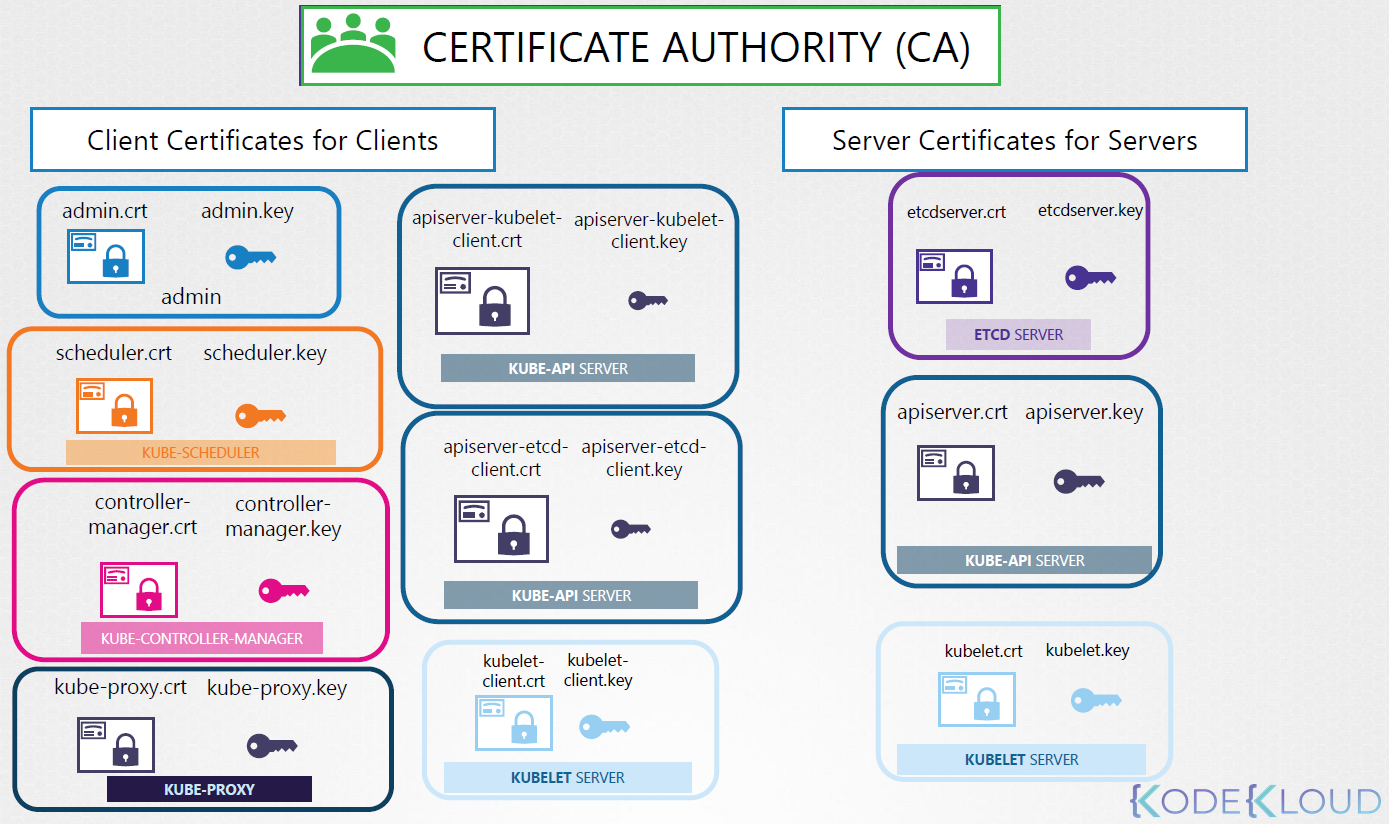Image resolution: width=1389 pixels, height=824 pixels.
Task: Click the CERTIFICATE AUTHORITY (CA) title text
Action: point(696,47)
